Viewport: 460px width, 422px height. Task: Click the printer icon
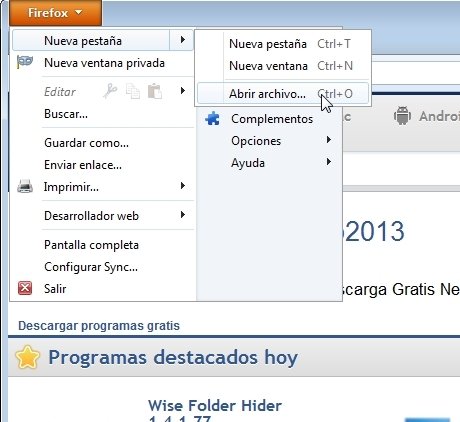(x=25, y=186)
